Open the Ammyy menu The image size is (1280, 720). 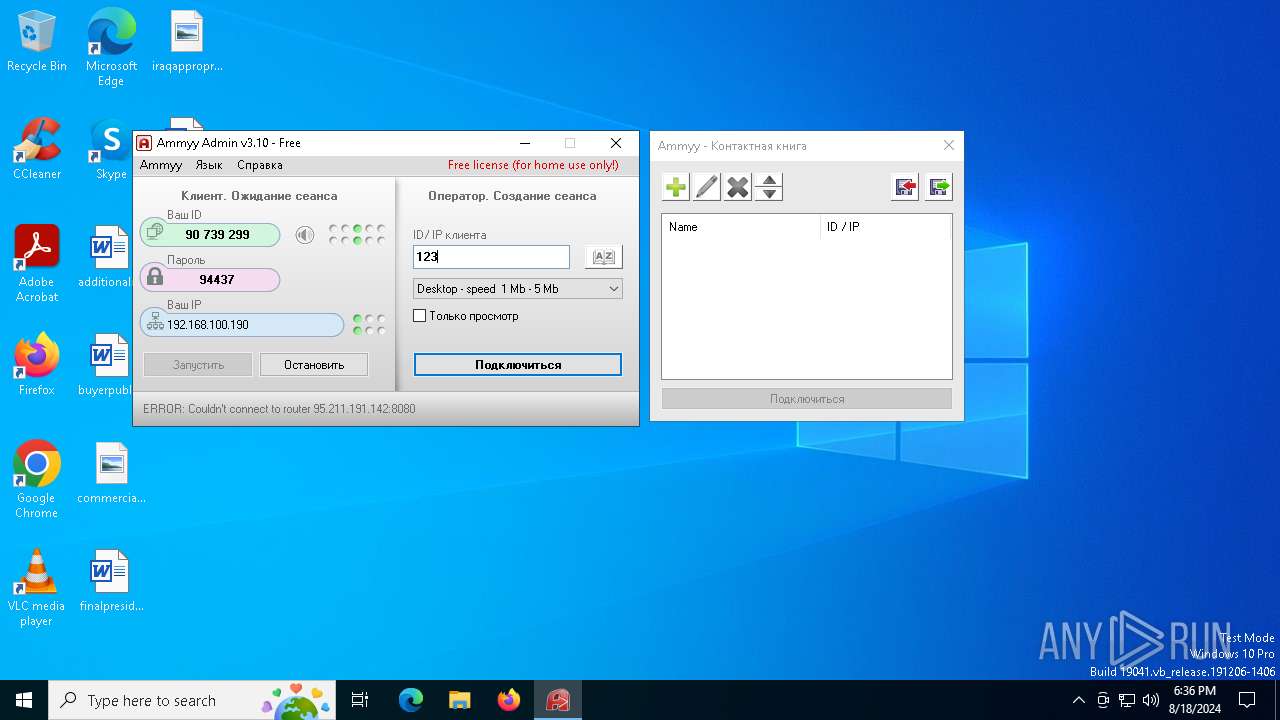click(161, 165)
